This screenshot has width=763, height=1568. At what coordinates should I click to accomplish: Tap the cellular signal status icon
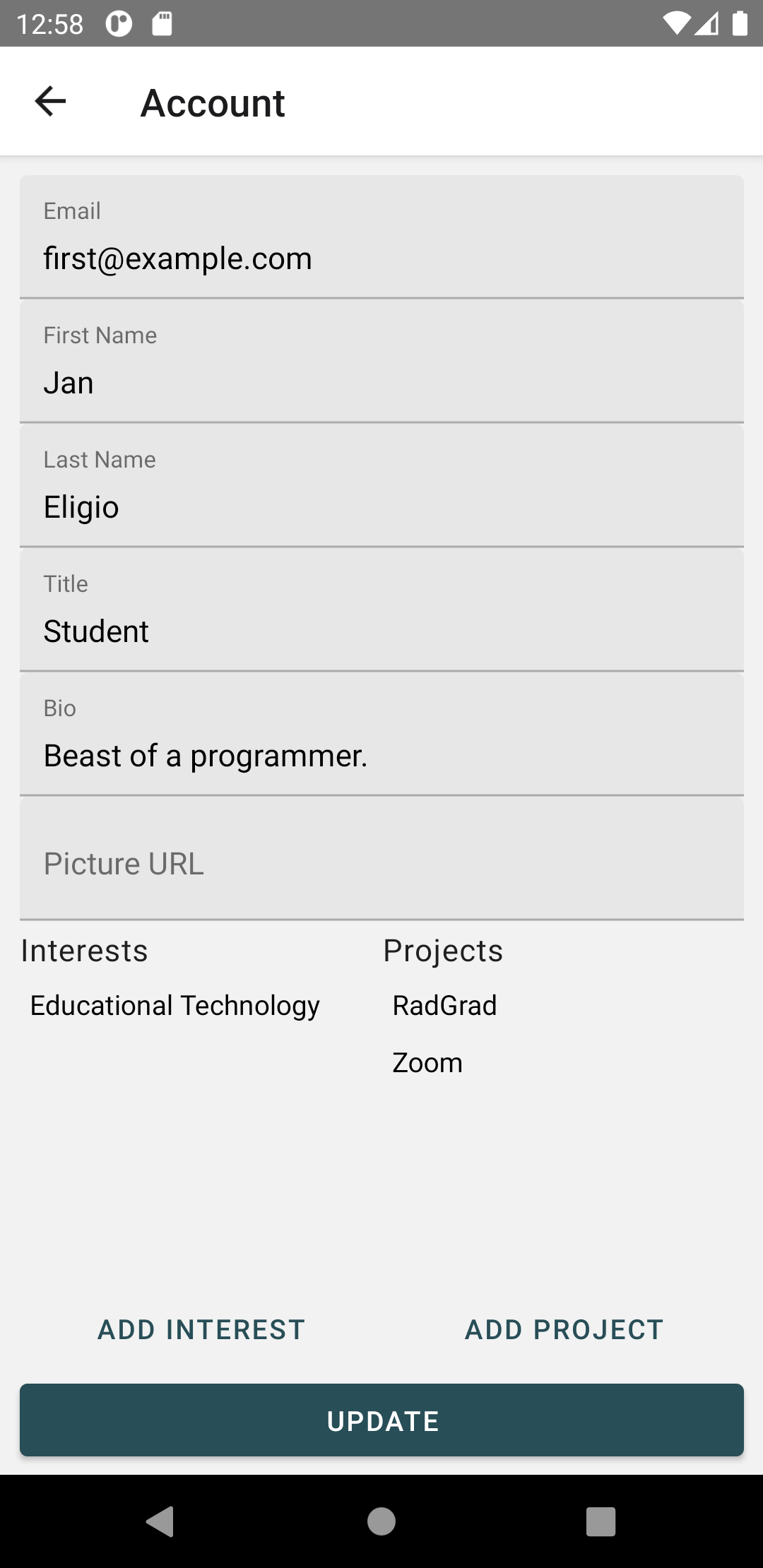coord(707,24)
